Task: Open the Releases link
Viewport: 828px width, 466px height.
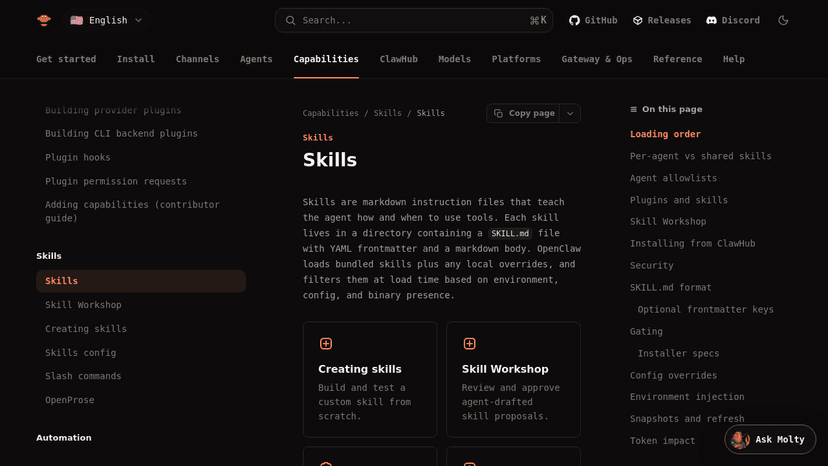Action: click(662, 20)
